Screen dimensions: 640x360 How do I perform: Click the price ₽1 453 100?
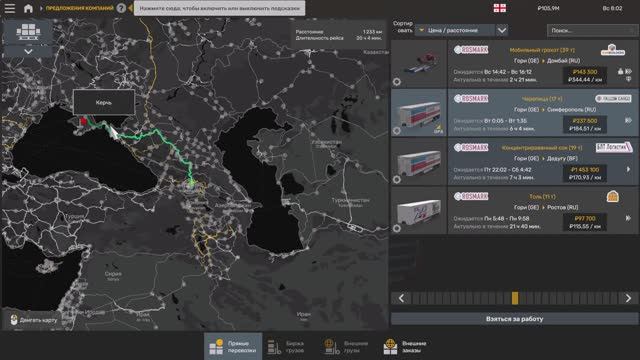584,169
